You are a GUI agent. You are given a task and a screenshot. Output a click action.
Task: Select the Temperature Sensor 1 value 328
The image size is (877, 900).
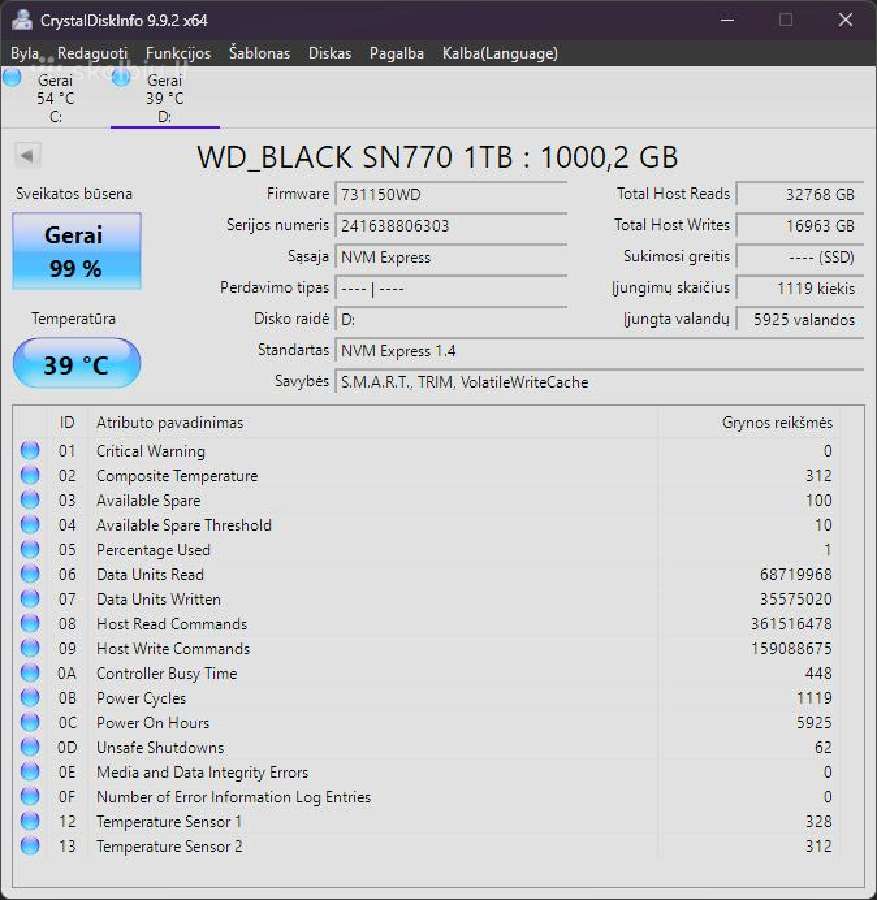pos(818,821)
